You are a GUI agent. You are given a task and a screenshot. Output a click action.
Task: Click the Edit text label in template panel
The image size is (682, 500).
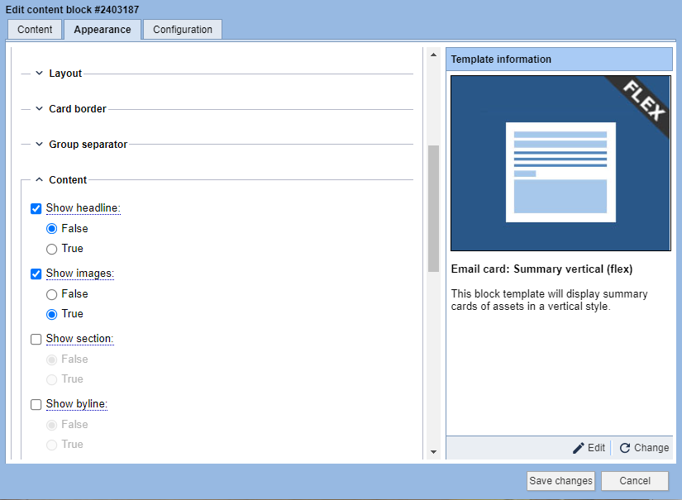[596, 448]
